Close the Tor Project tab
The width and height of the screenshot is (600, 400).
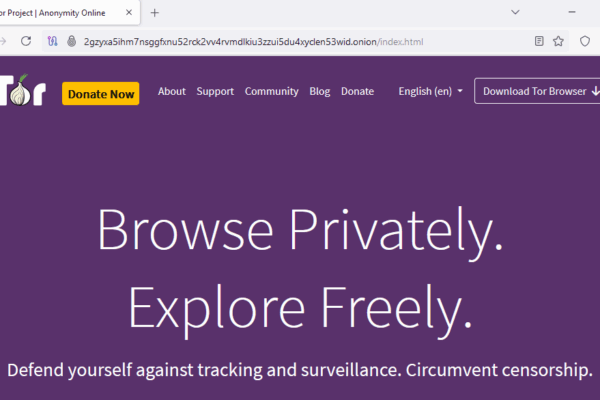pyautogui.click(x=129, y=12)
